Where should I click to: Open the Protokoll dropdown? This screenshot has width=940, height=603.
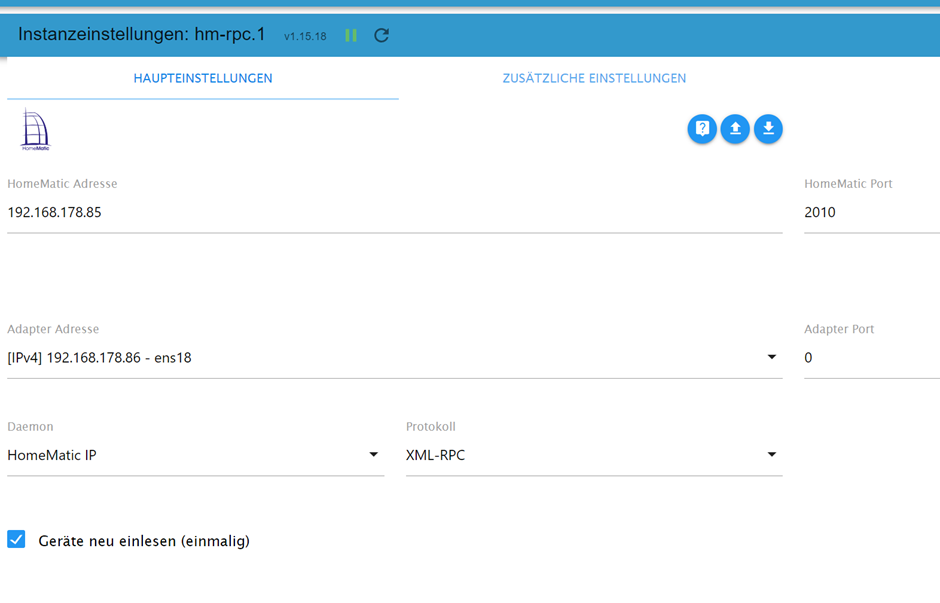pyautogui.click(x=594, y=456)
